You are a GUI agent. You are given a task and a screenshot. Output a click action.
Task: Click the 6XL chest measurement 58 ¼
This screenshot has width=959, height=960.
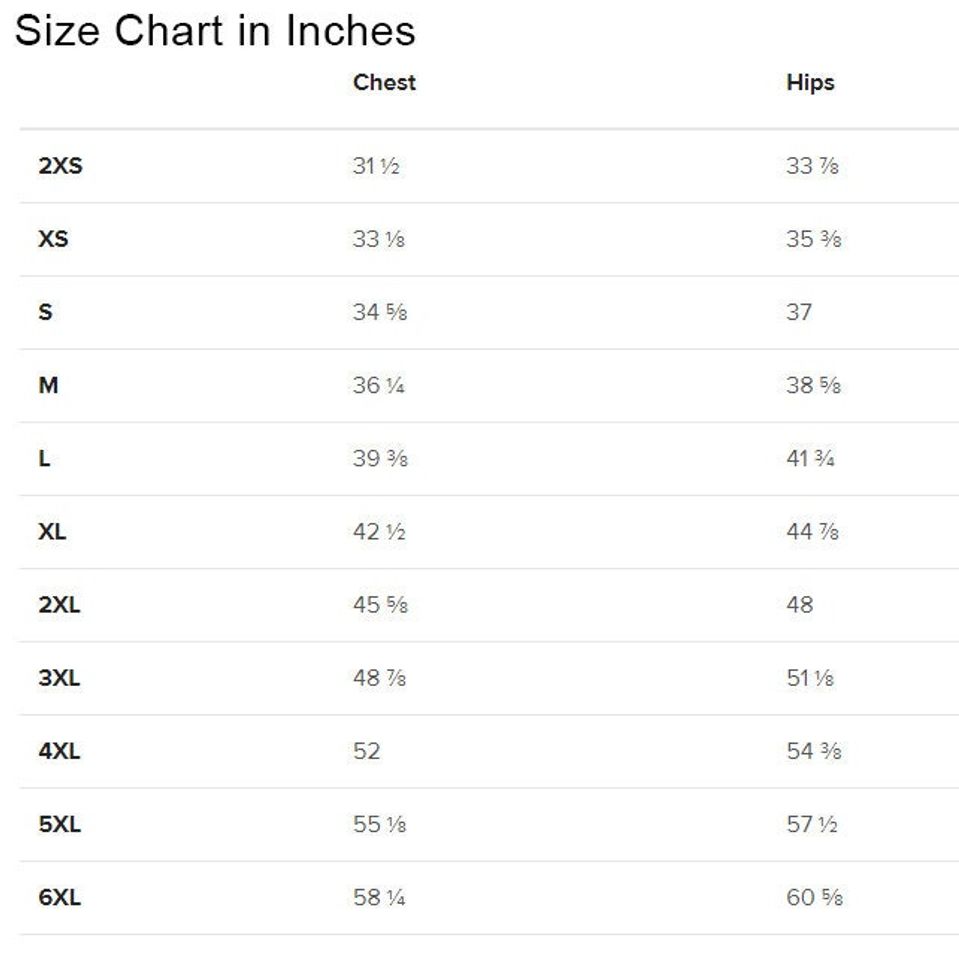(x=378, y=898)
